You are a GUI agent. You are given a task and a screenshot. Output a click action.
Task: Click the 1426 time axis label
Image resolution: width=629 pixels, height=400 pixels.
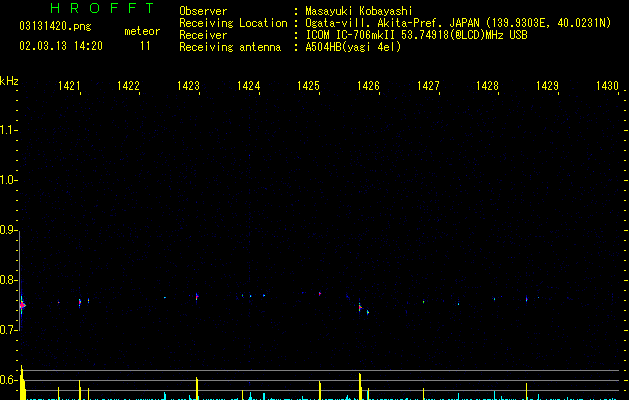point(368,86)
